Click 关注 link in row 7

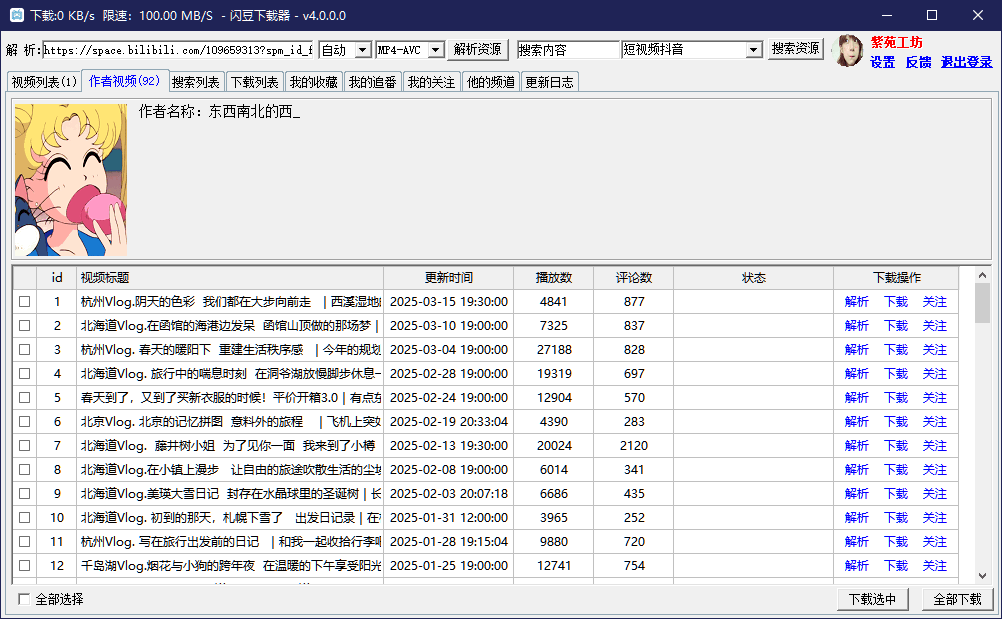pyautogui.click(x=935, y=445)
